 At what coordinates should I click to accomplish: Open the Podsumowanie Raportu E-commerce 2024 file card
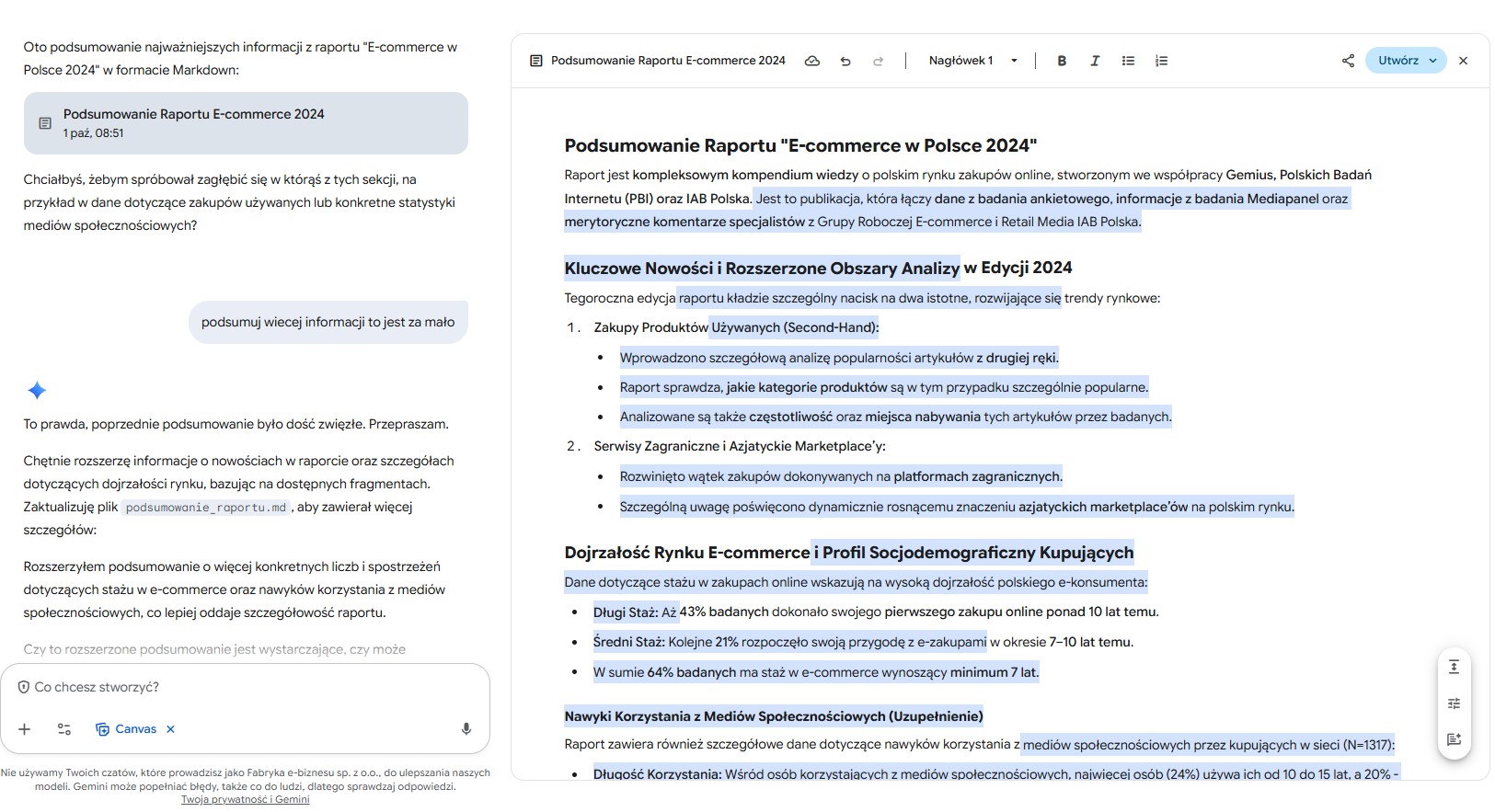tap(246, 123)
